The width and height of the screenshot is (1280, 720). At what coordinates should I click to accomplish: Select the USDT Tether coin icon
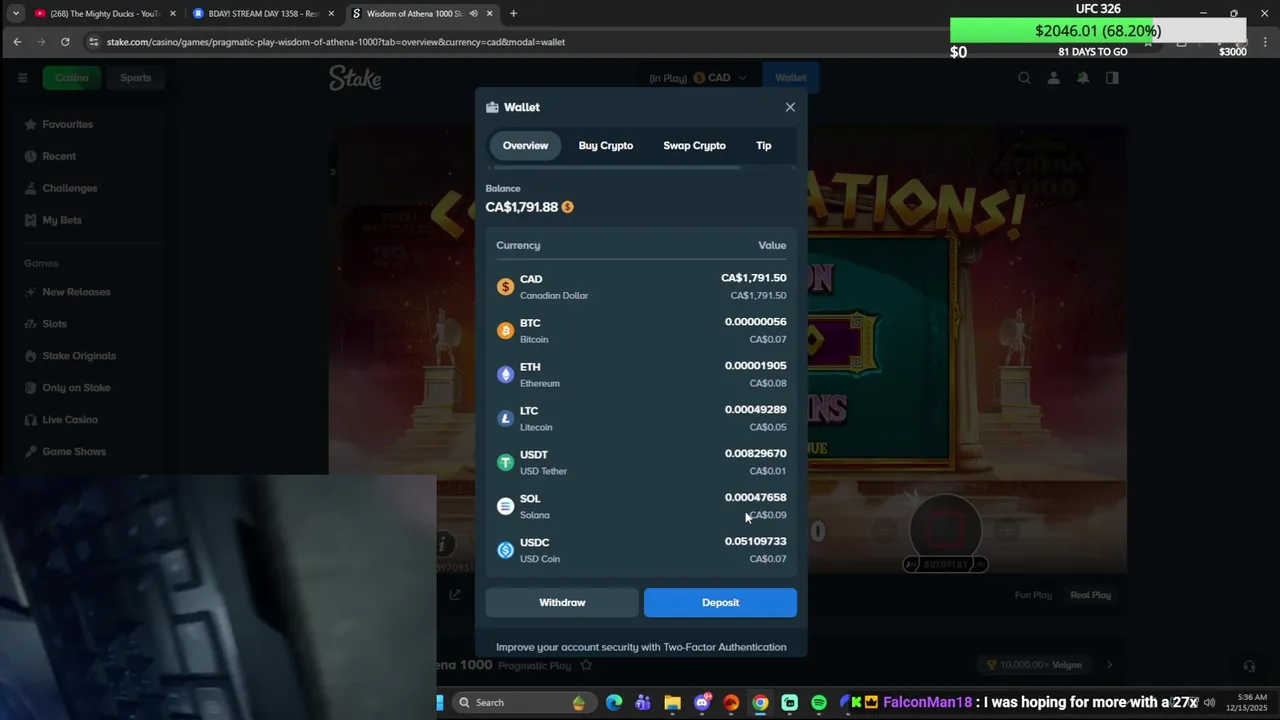tap(505, 462)
